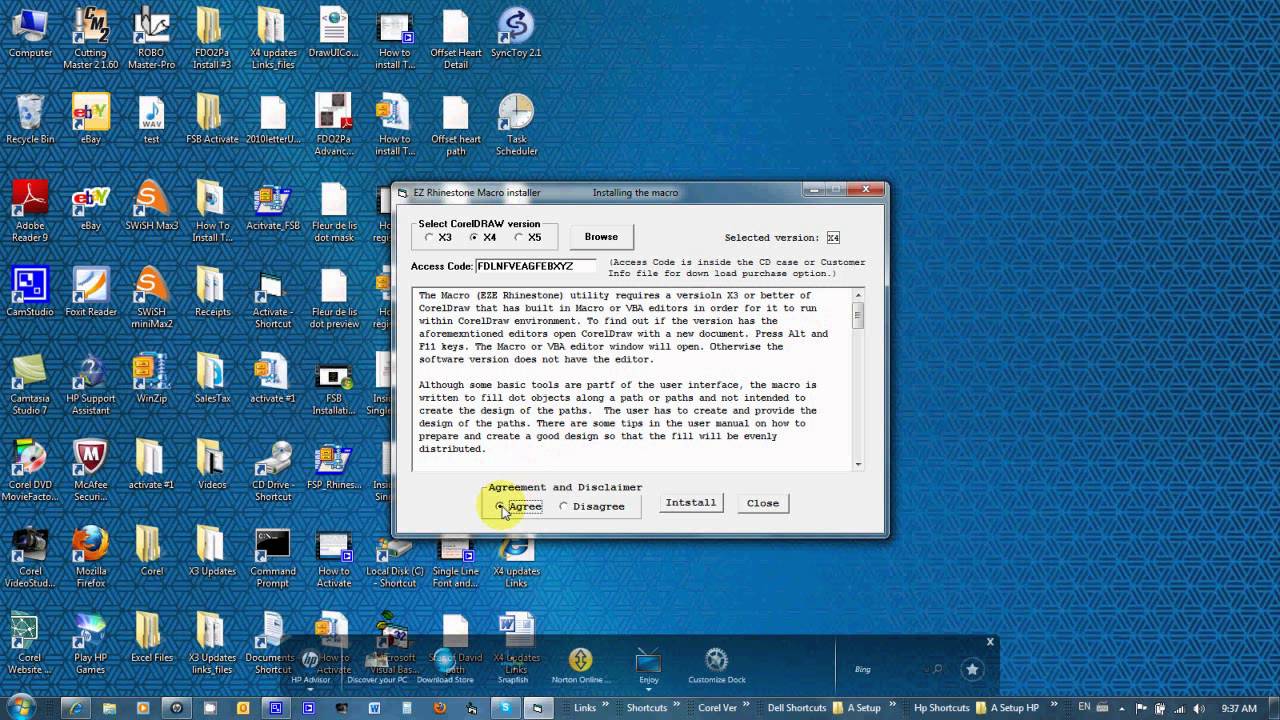Open the X3 Updates folder
Screen dimensions: 1280x720
[212, 552]
